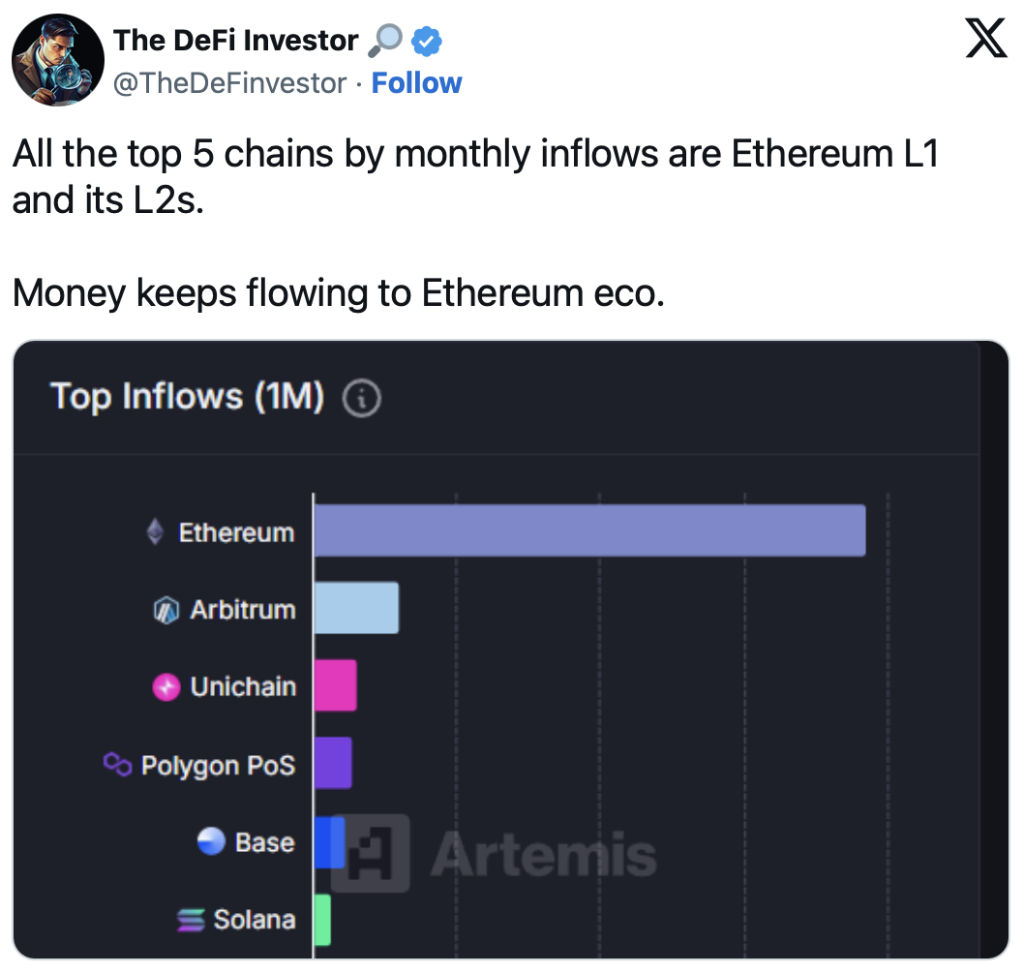Open the X logo link
Image resolution: width=1024 pixels, height=974 pixels.
pos(985,39)
